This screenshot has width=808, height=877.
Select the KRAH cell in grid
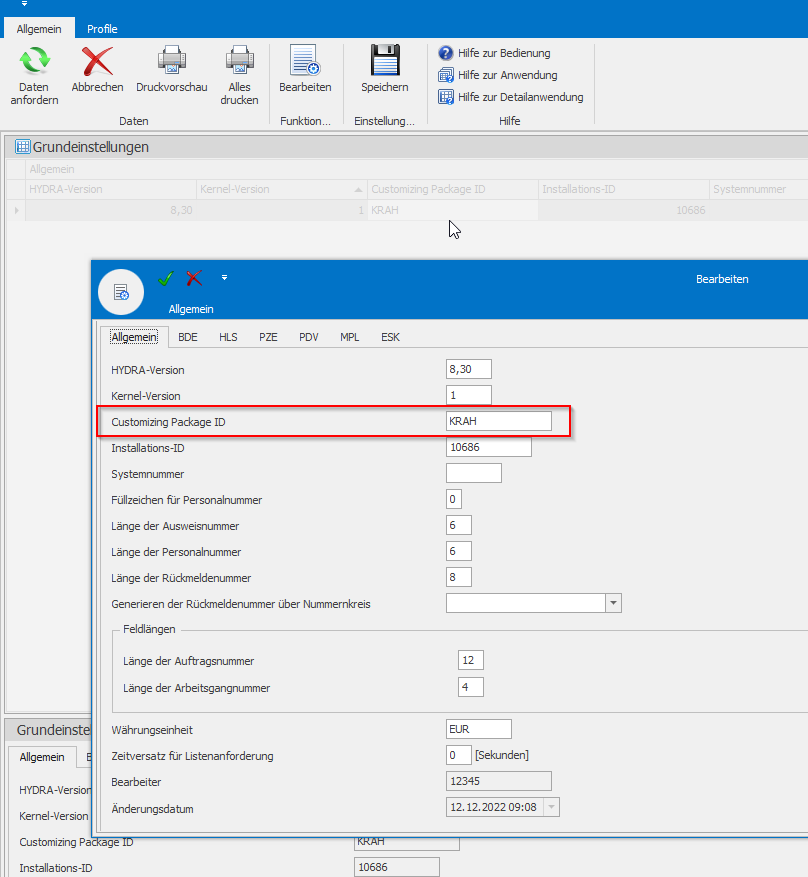[453, 210]
